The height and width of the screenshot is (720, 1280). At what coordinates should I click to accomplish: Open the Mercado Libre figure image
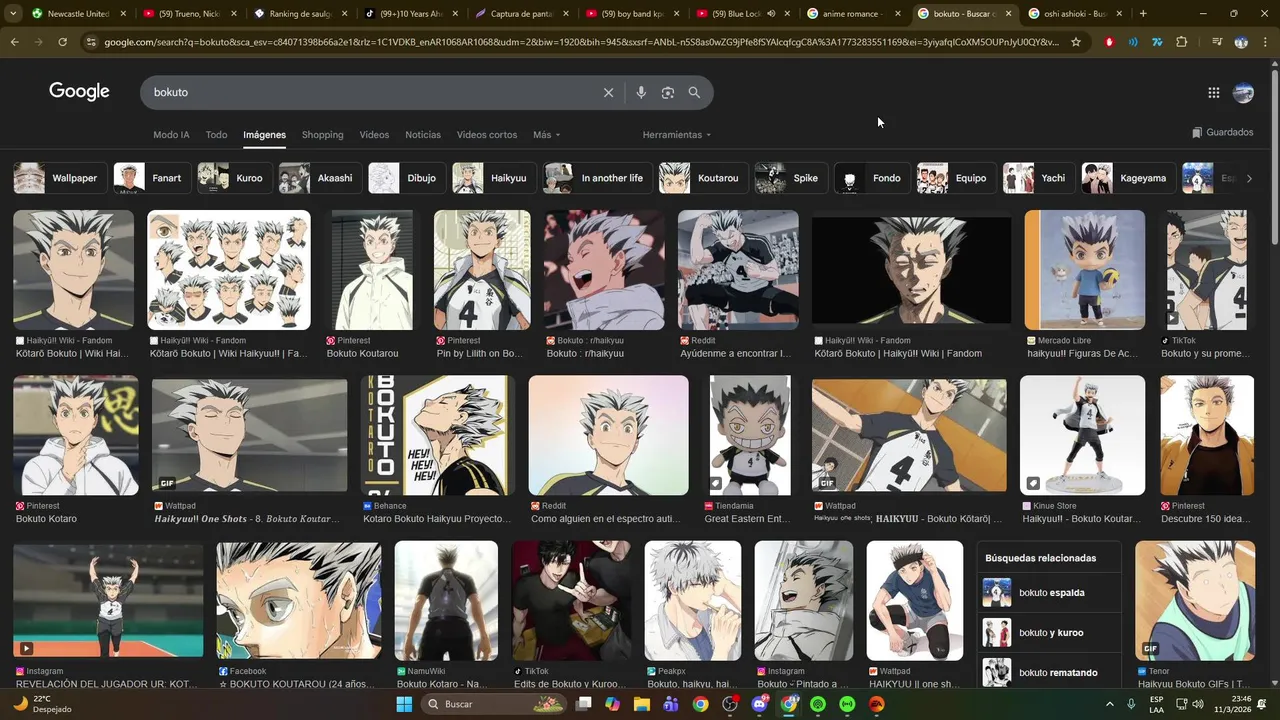[x=1085, y=270]
